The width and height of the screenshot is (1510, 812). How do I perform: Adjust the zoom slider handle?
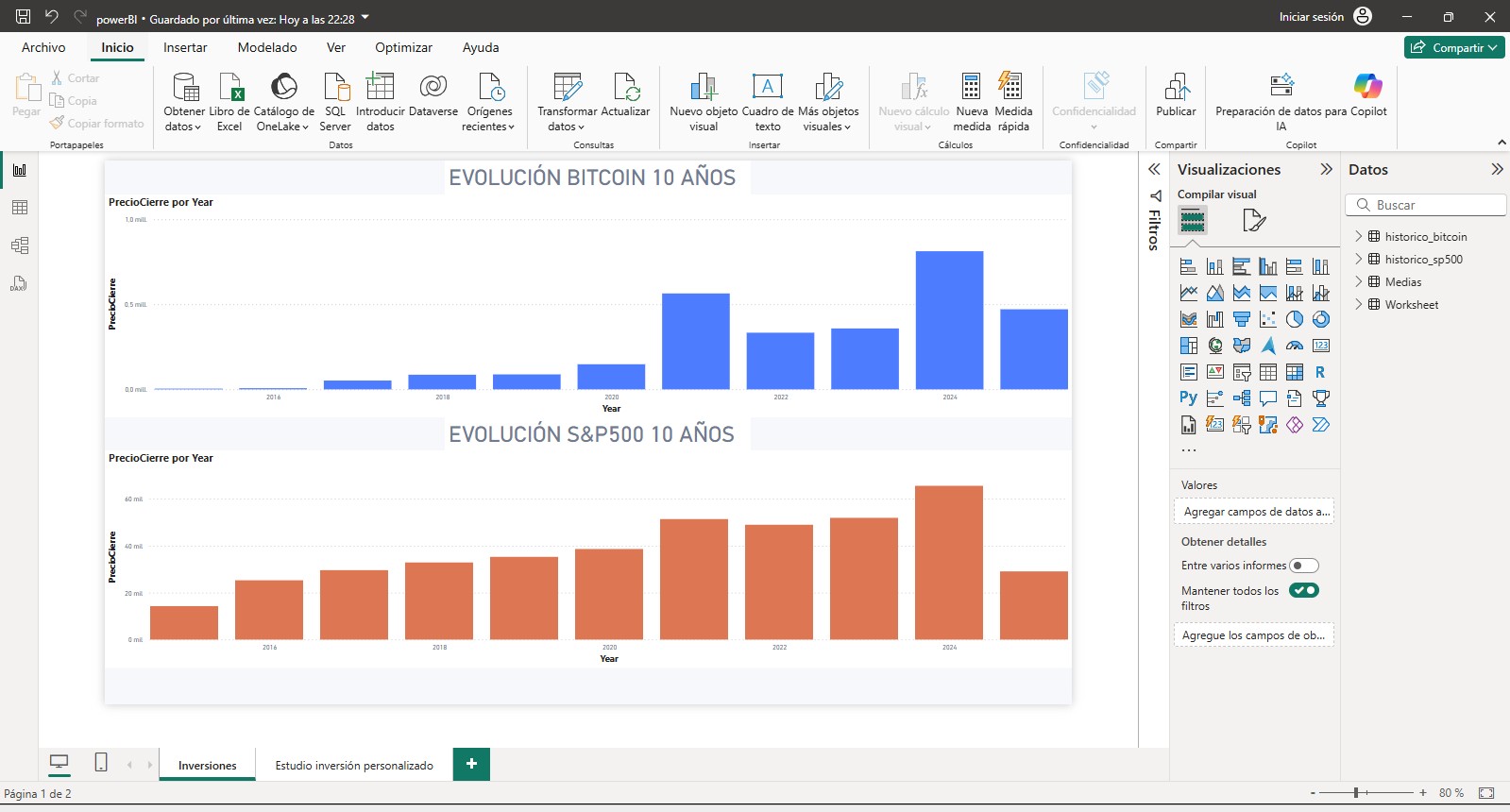(1356, 793)
